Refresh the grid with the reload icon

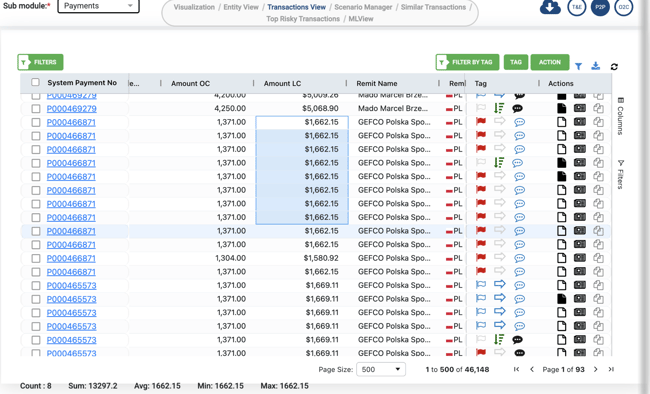[x=614, y=66]
